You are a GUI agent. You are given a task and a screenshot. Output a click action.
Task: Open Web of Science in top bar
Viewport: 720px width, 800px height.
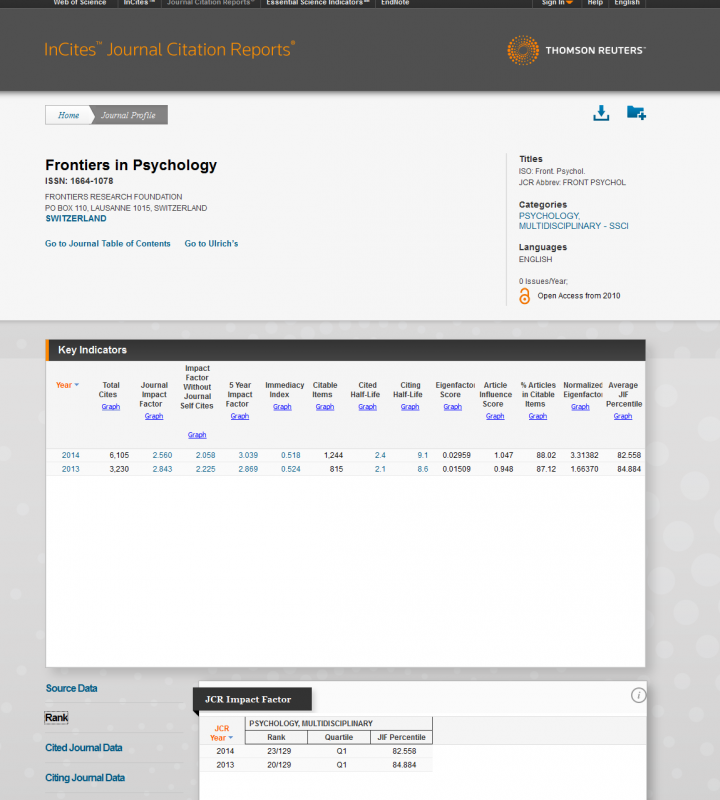[x=80, y=3]
